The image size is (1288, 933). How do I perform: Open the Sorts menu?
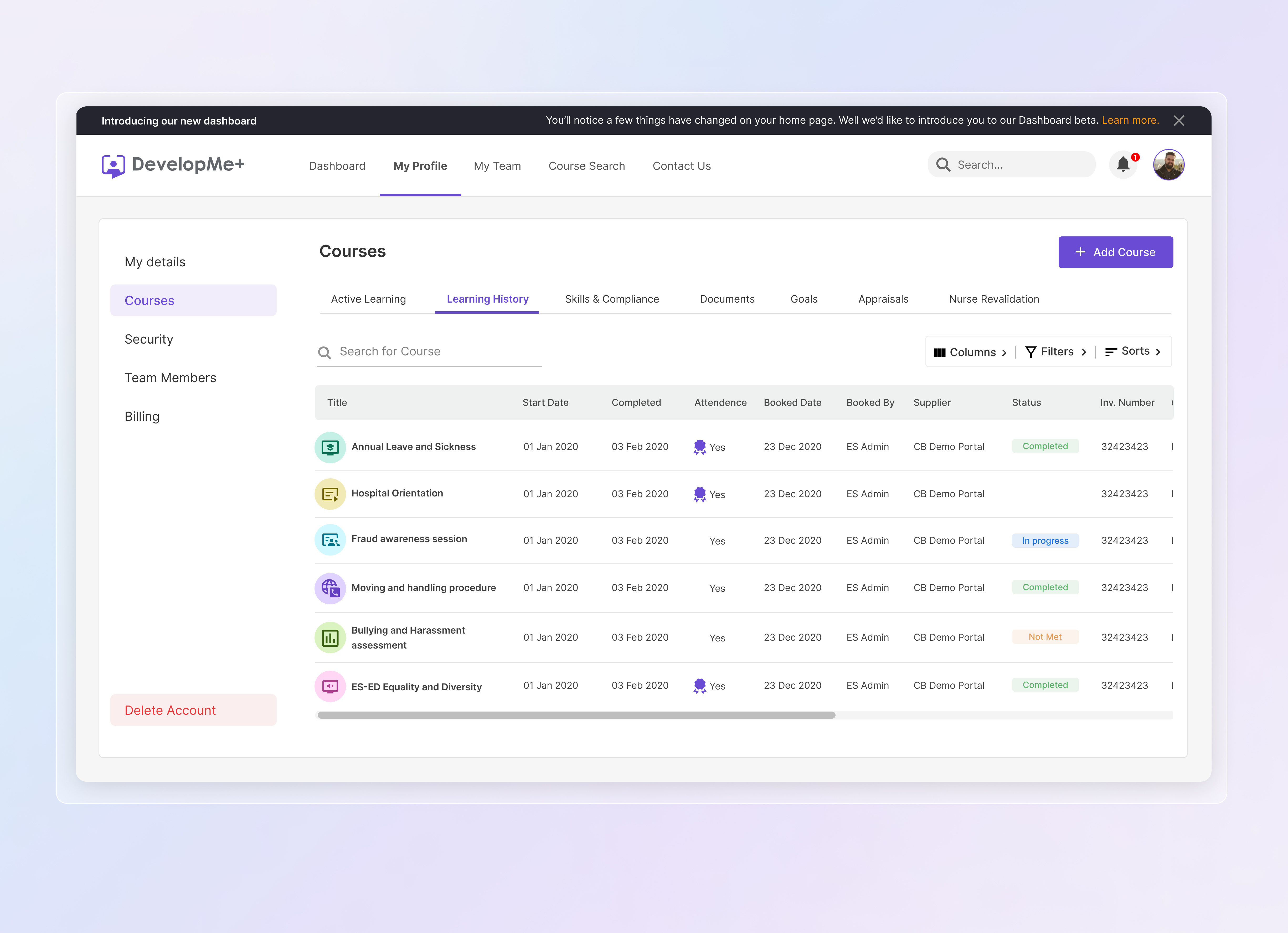1134,351
